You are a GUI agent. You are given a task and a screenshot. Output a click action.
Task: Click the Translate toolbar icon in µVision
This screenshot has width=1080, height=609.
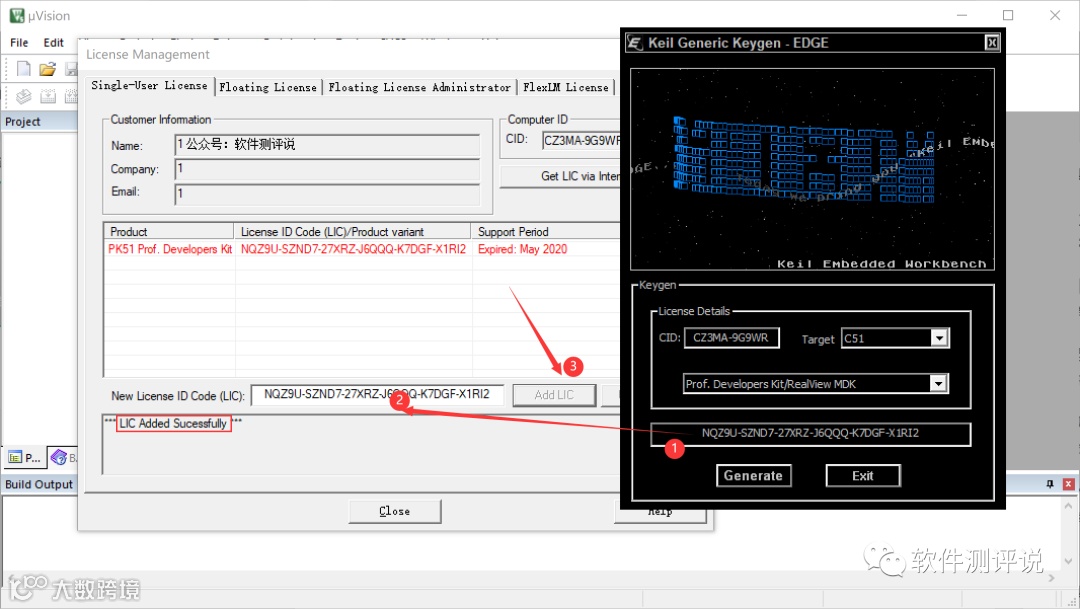click(x=23, y=96)
